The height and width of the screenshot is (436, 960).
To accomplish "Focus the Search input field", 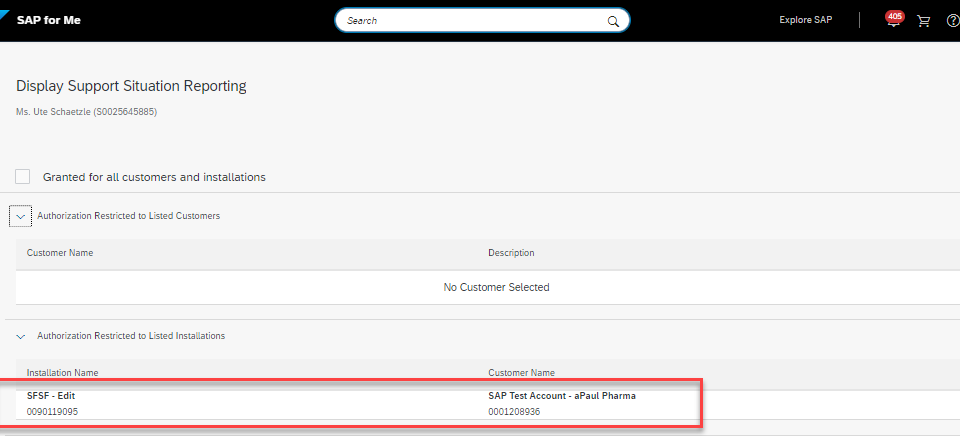I will coord(482,20).
